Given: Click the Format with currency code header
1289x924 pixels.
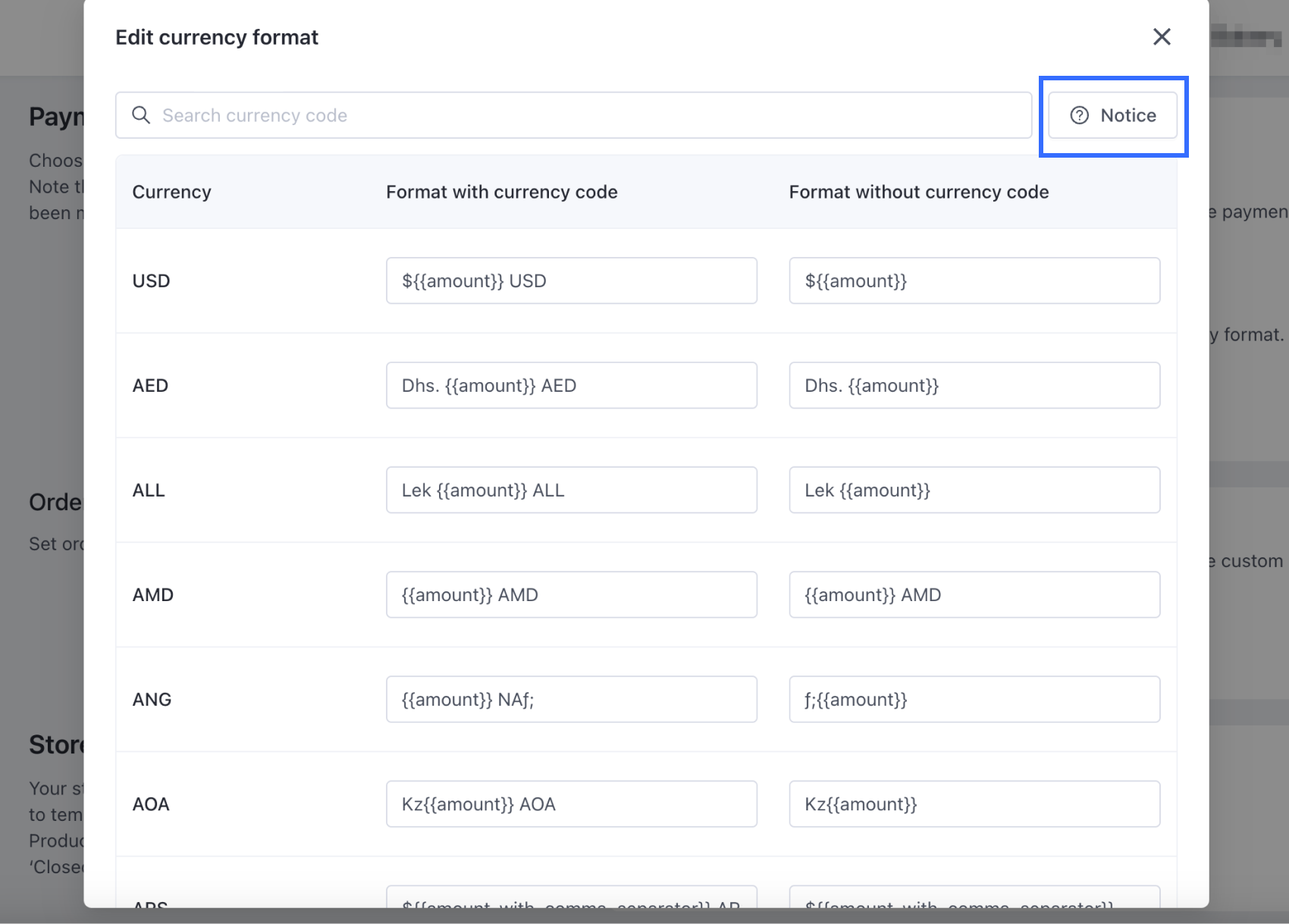Looking at the screenshot, I should [501, 192].
